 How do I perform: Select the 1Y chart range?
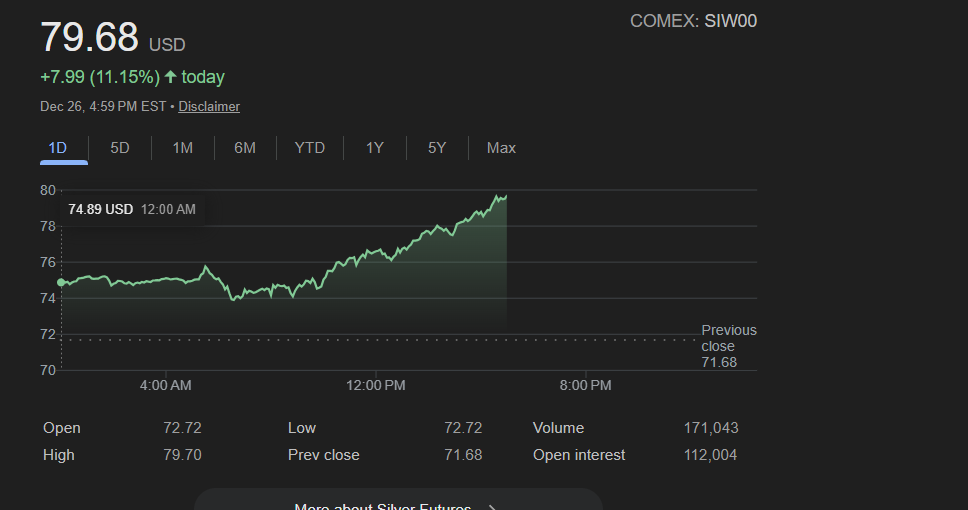tap(375, 148)
